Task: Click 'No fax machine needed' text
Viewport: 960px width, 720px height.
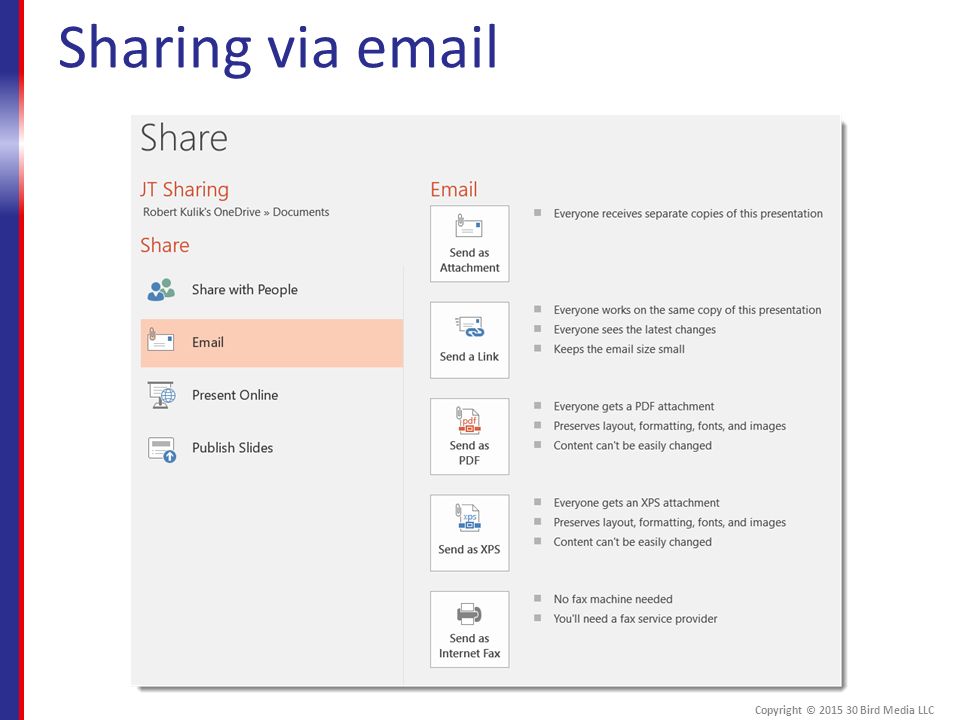Action: (613, 599)
